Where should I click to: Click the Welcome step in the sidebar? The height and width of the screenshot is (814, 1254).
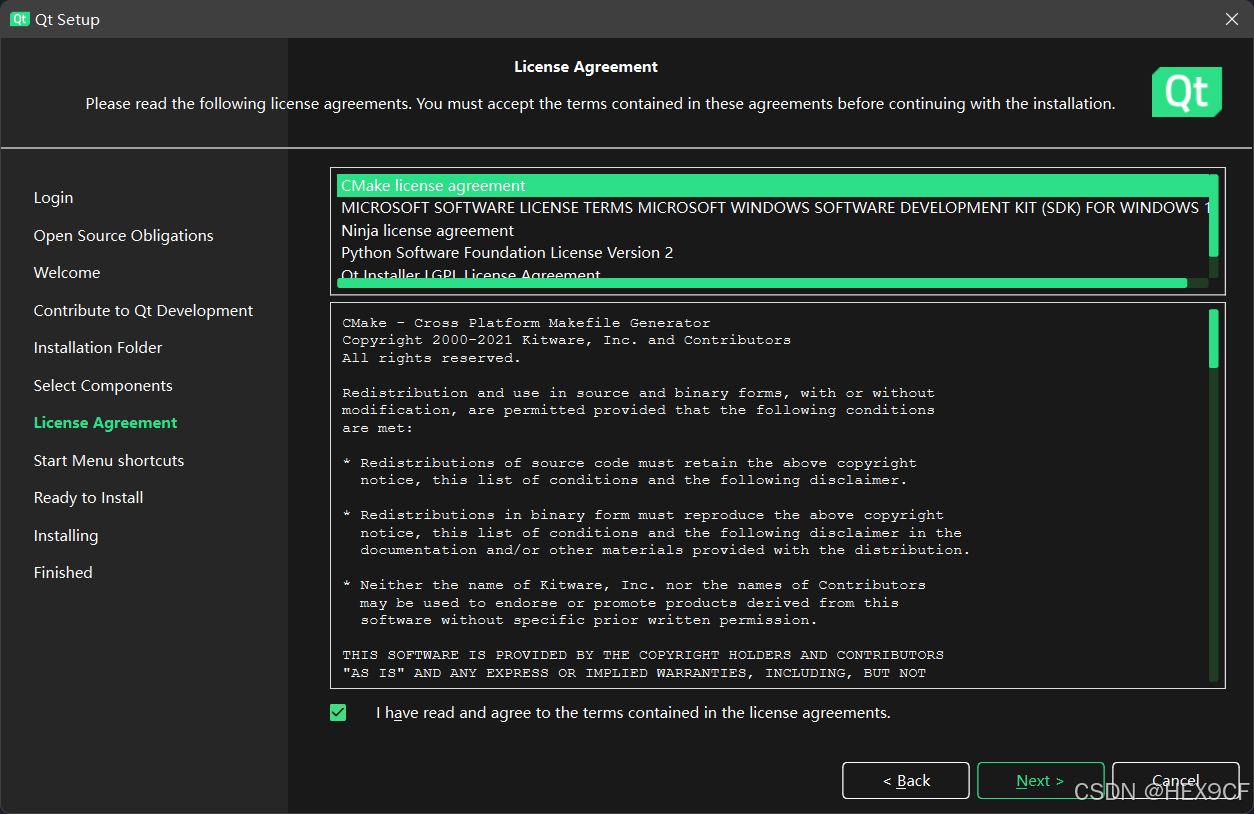coord(67,273)
